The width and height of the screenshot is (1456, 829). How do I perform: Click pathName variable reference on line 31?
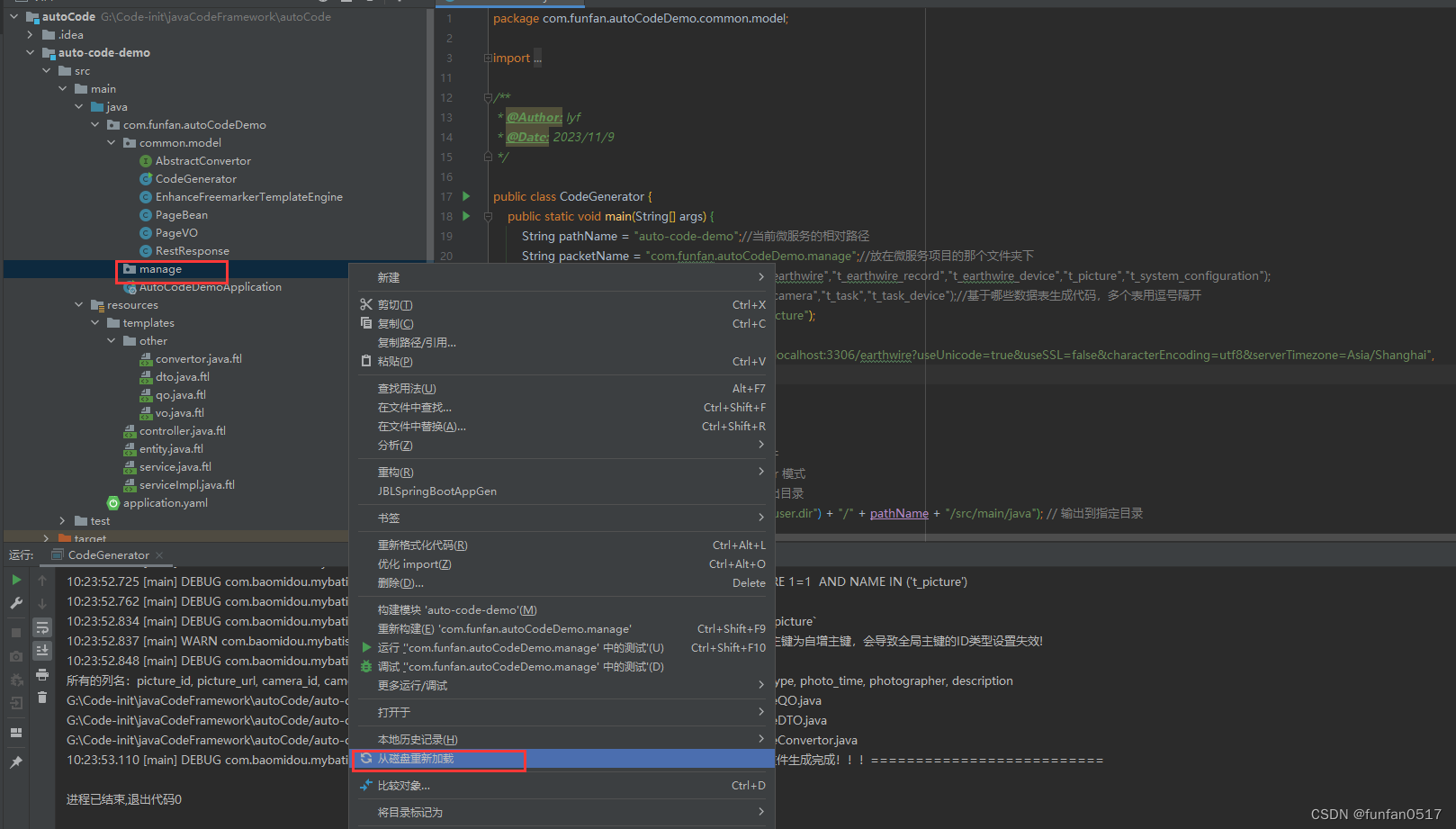[x=899, y=513]
